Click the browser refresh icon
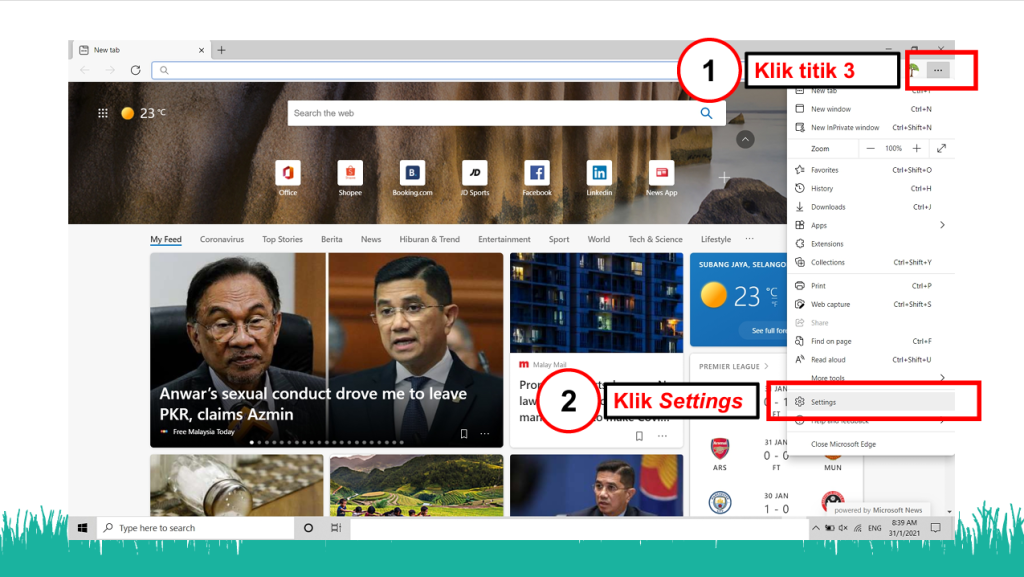Image resolution: width=1024 pixels, height=577 pixels. click(x=135, y=70)
